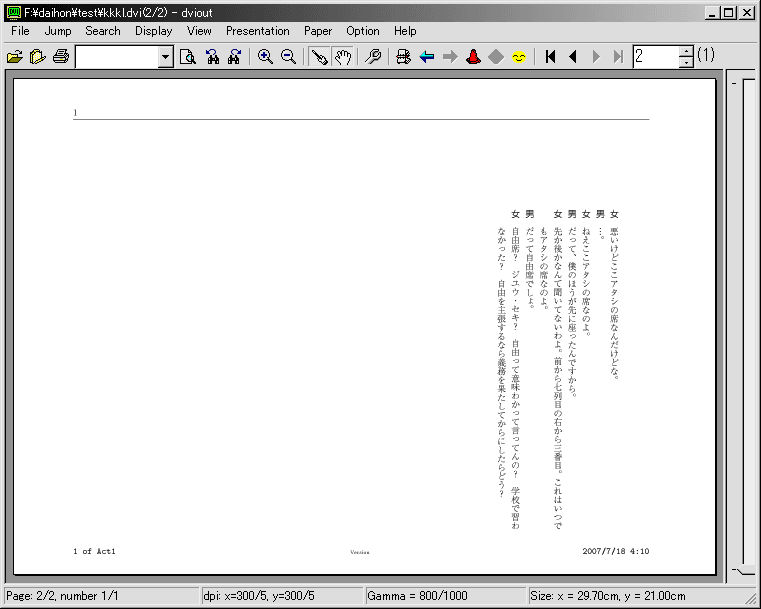761x609 pixels.
Task: Click the red bell-shaped icon
Action: click(x=473, y=57)
